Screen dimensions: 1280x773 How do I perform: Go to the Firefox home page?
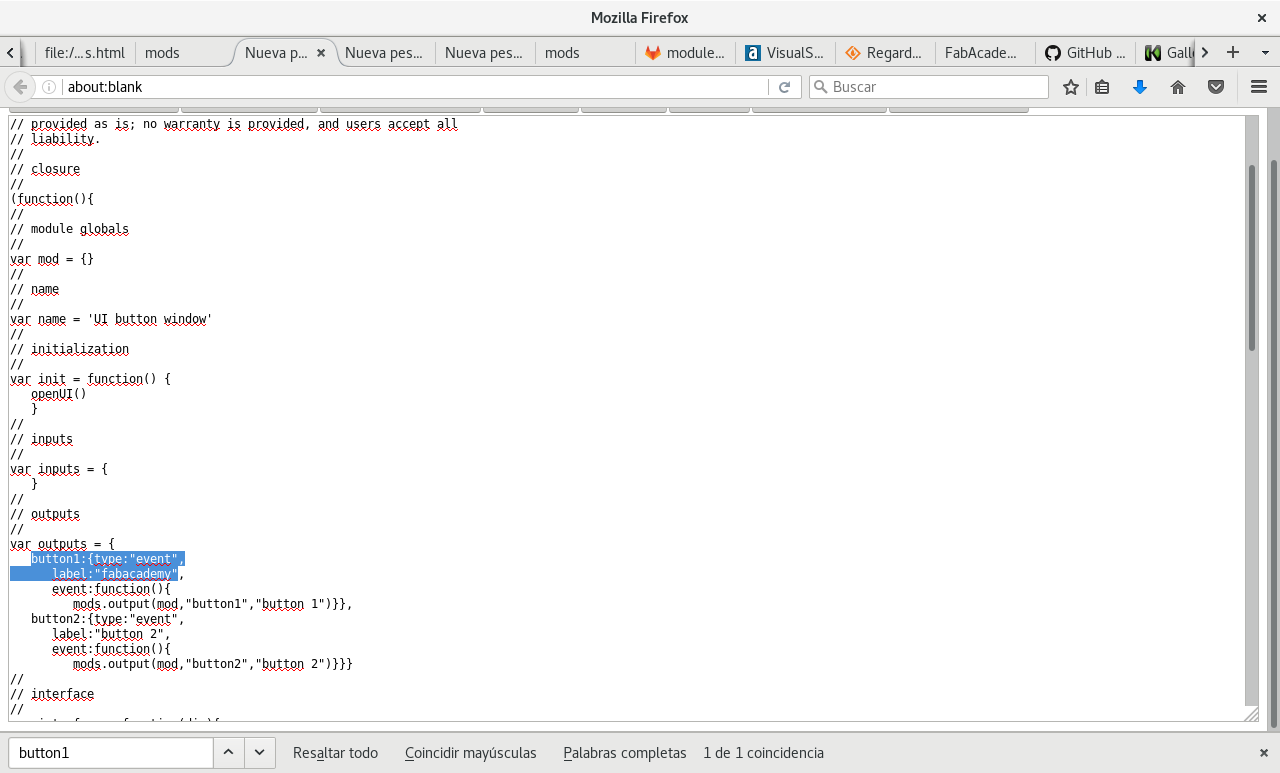coord(1178,87)
